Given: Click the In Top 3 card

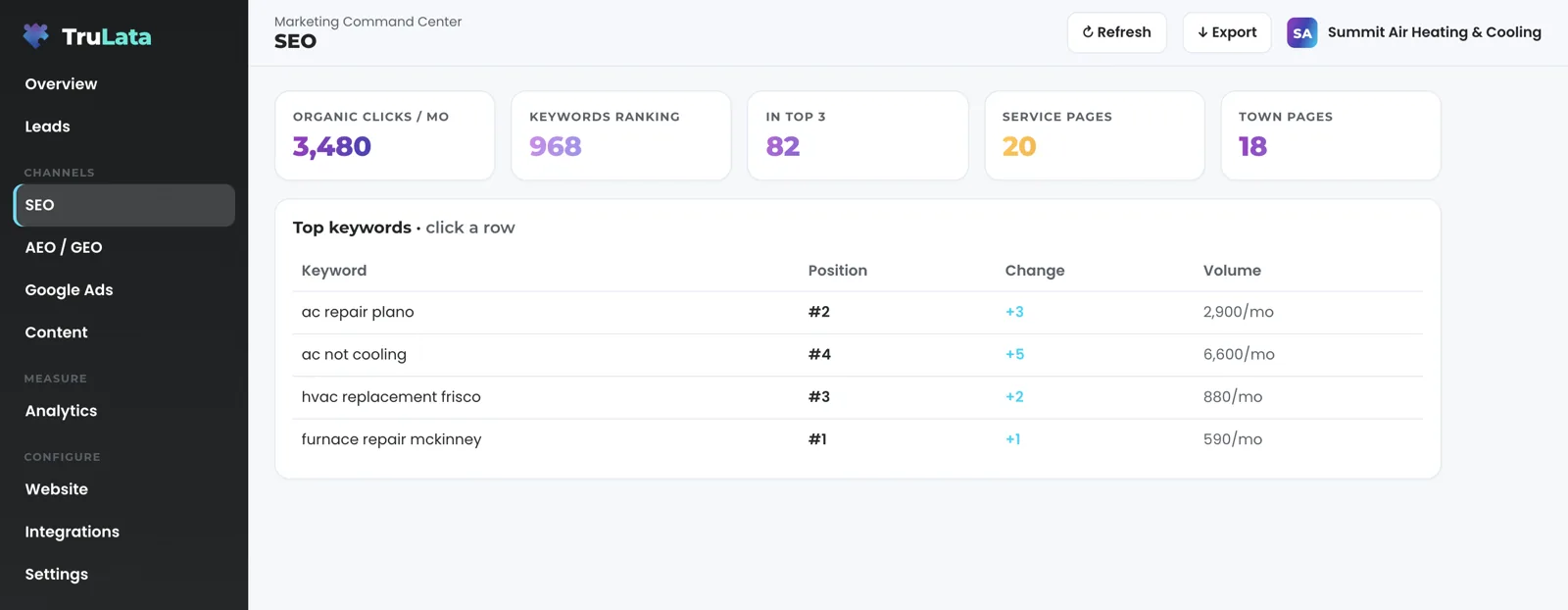Looking at the screenshot, I should tap(857, 135).
